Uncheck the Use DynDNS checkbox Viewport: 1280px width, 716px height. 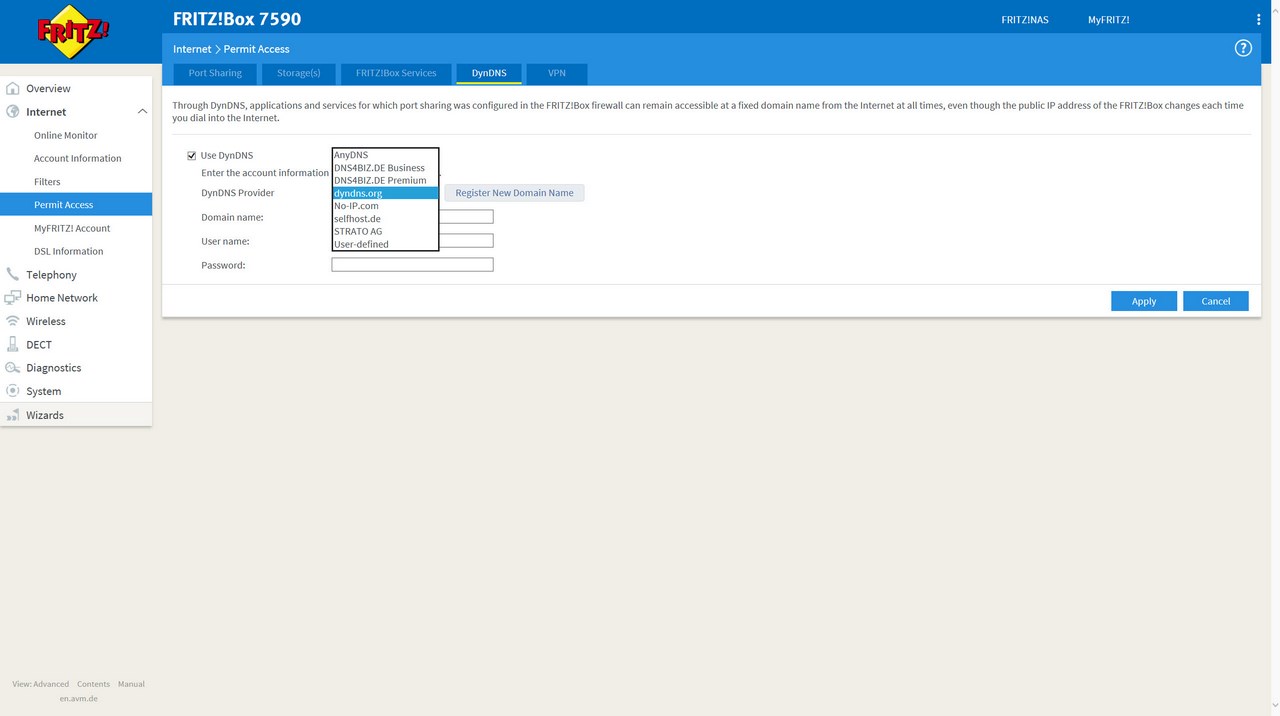[192, 155]
